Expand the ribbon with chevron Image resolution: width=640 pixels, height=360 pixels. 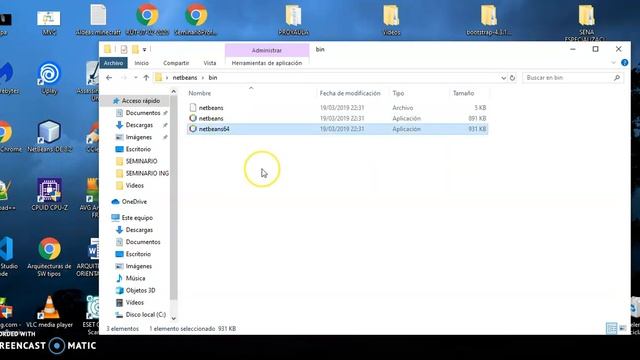point(613,63)
